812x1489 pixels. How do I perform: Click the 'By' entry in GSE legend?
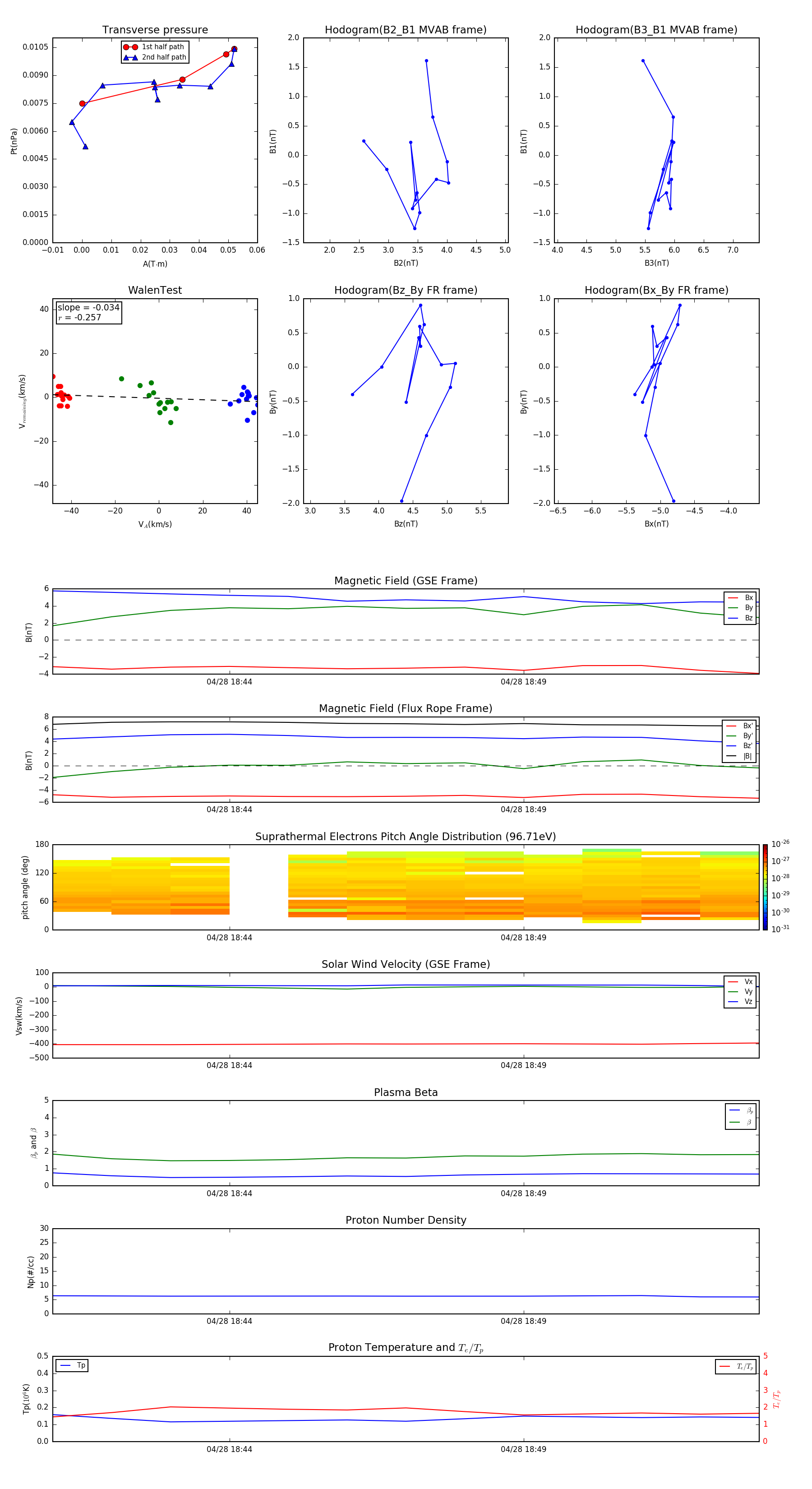click(740, 607)
